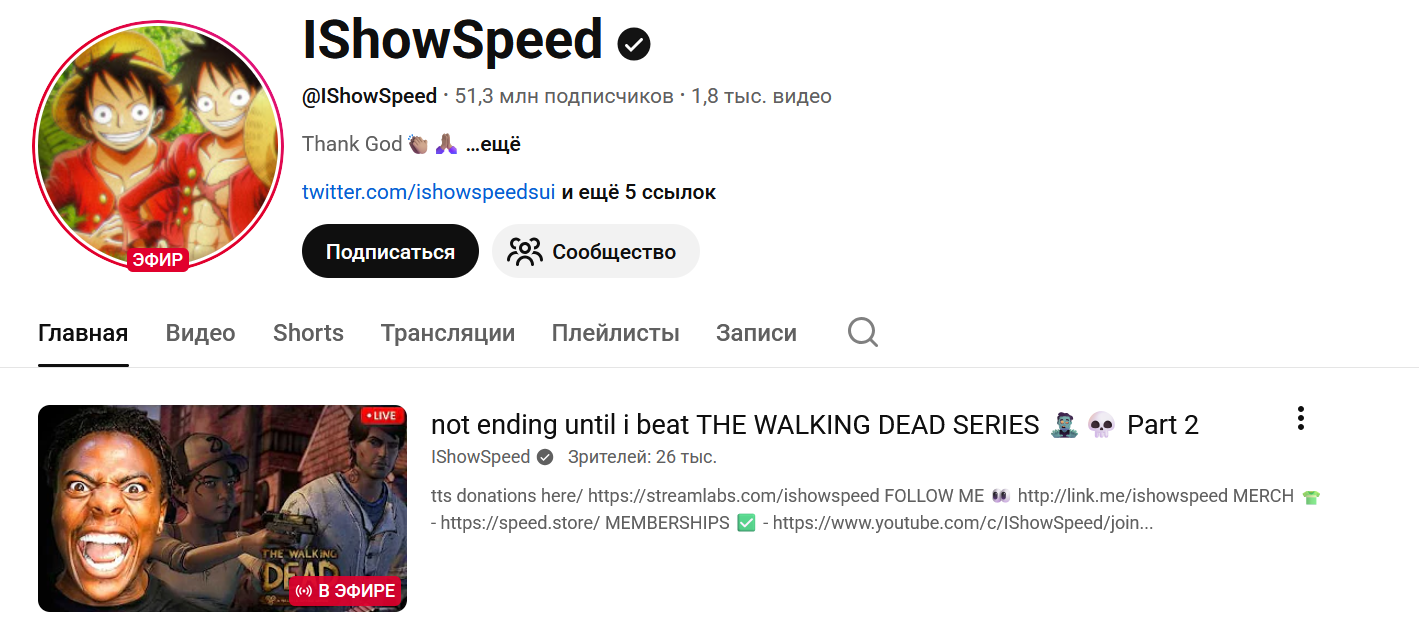Click the community people icon

tap(524, 252)
